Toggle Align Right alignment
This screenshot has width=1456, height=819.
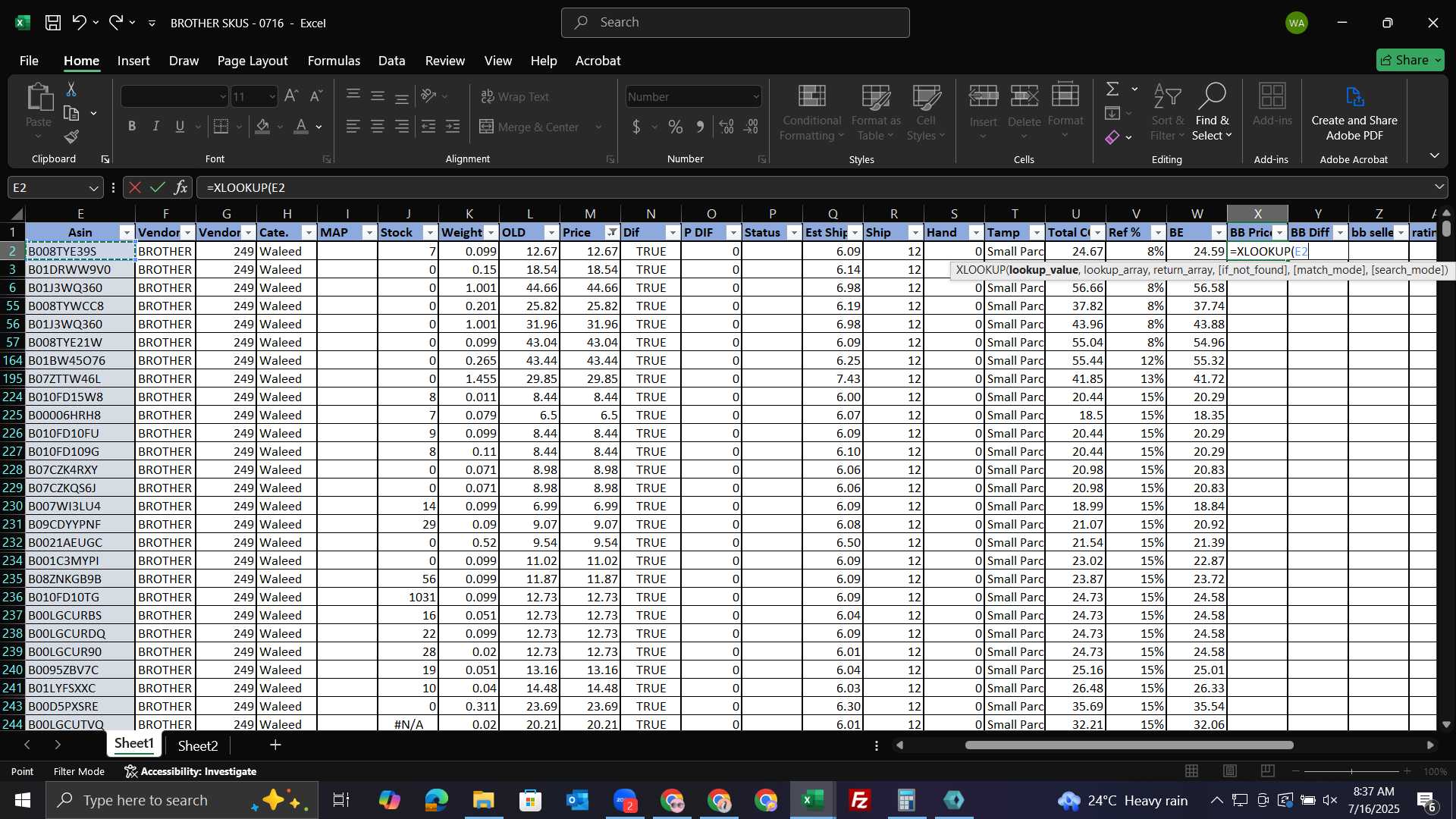pos(402,127)
